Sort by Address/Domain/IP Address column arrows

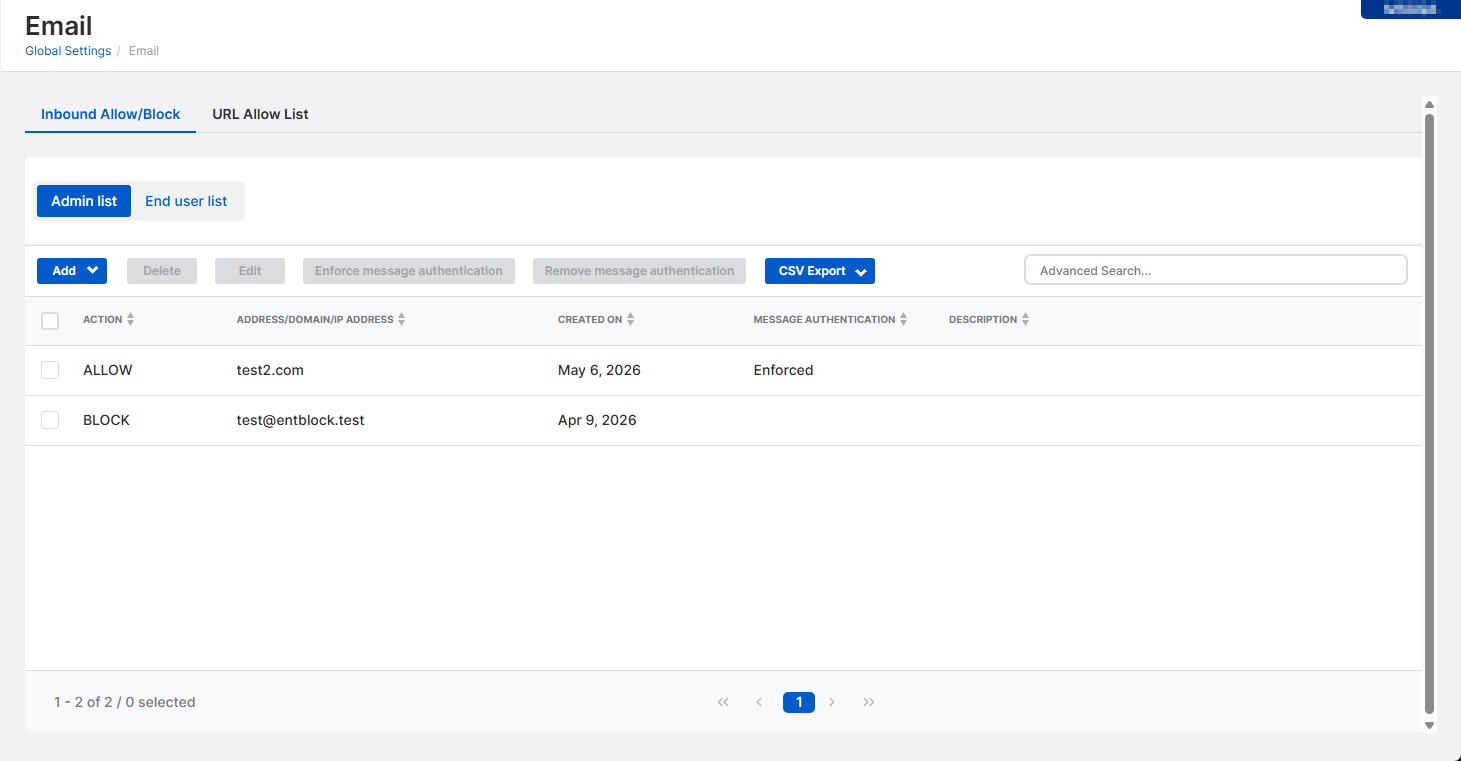(401, 320)
